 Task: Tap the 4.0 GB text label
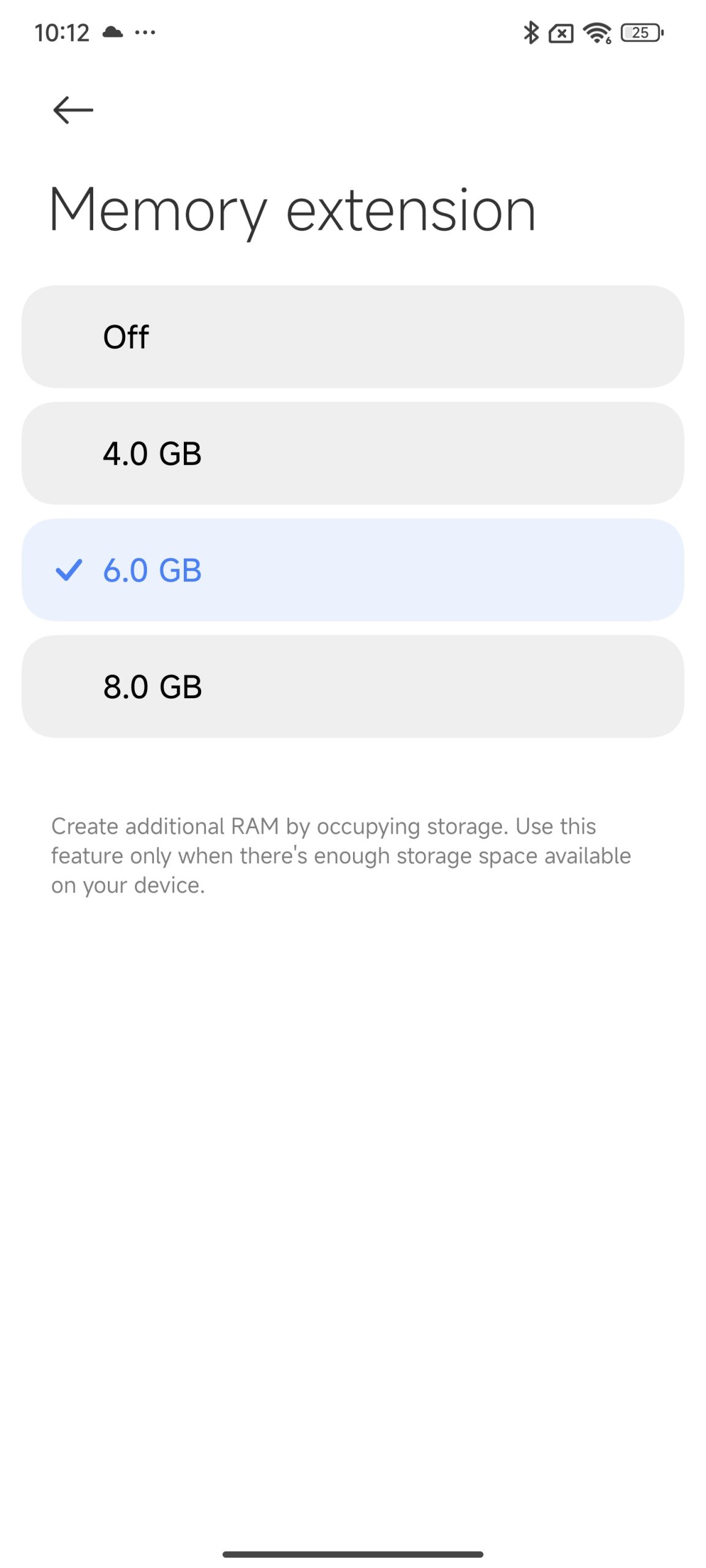coord(152,454)
